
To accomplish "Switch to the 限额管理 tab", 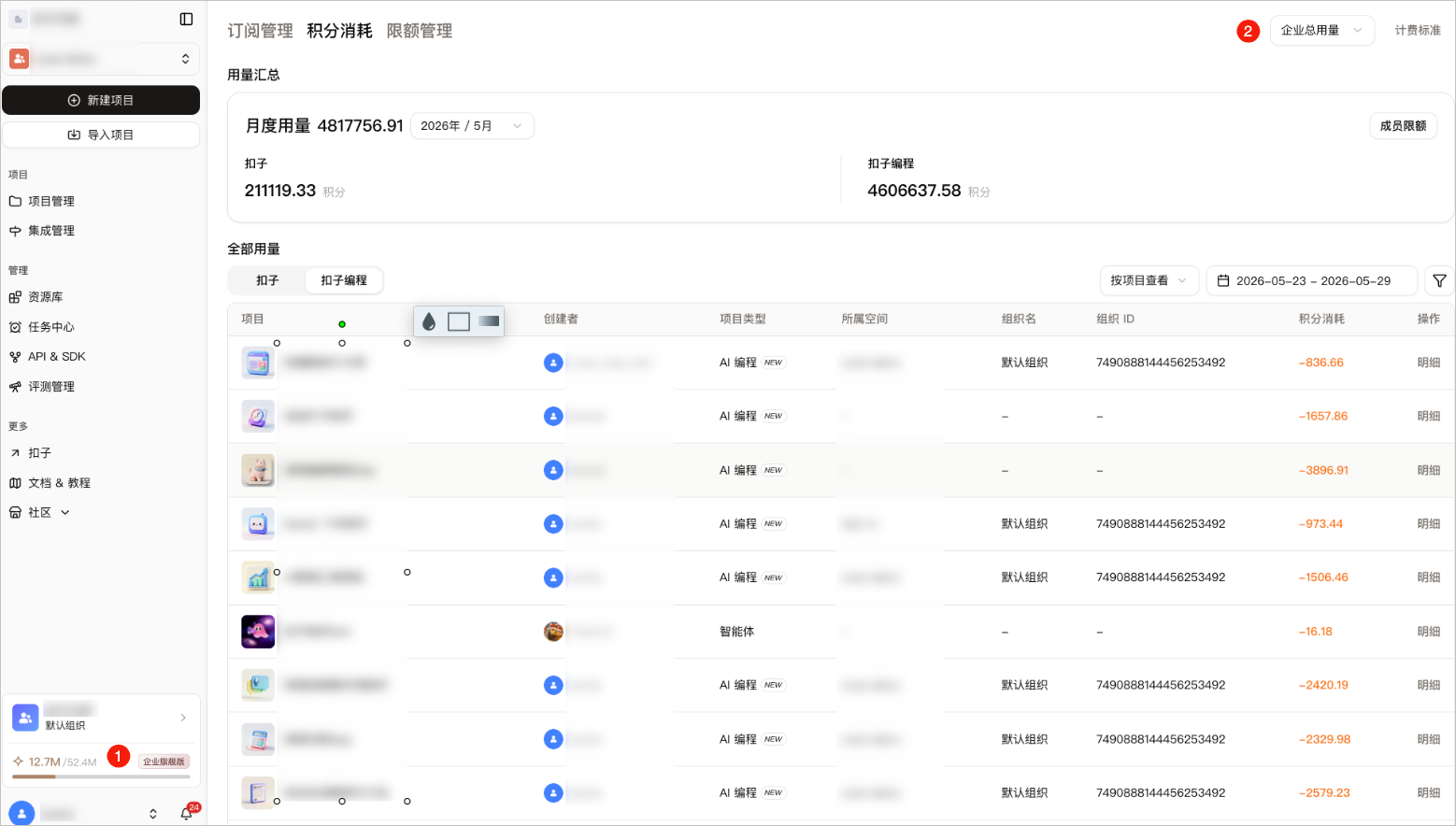I will 420,31.
